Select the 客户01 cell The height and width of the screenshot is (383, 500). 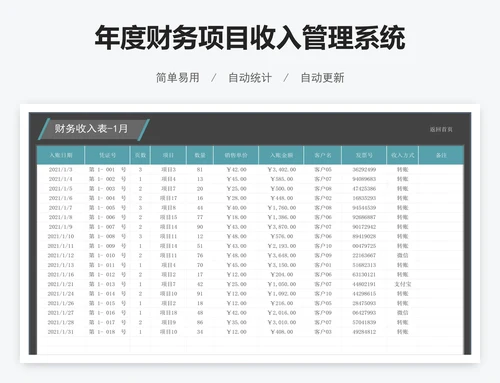click(323, 265)
